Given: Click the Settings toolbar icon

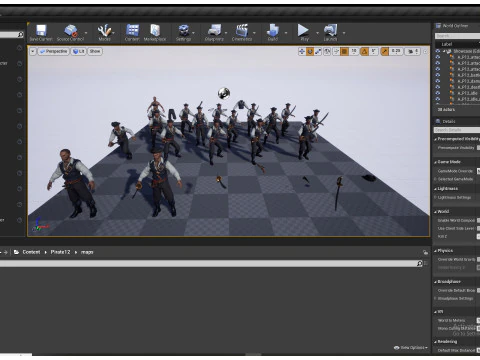Looking at the screenshot, I should click(184, 30).
